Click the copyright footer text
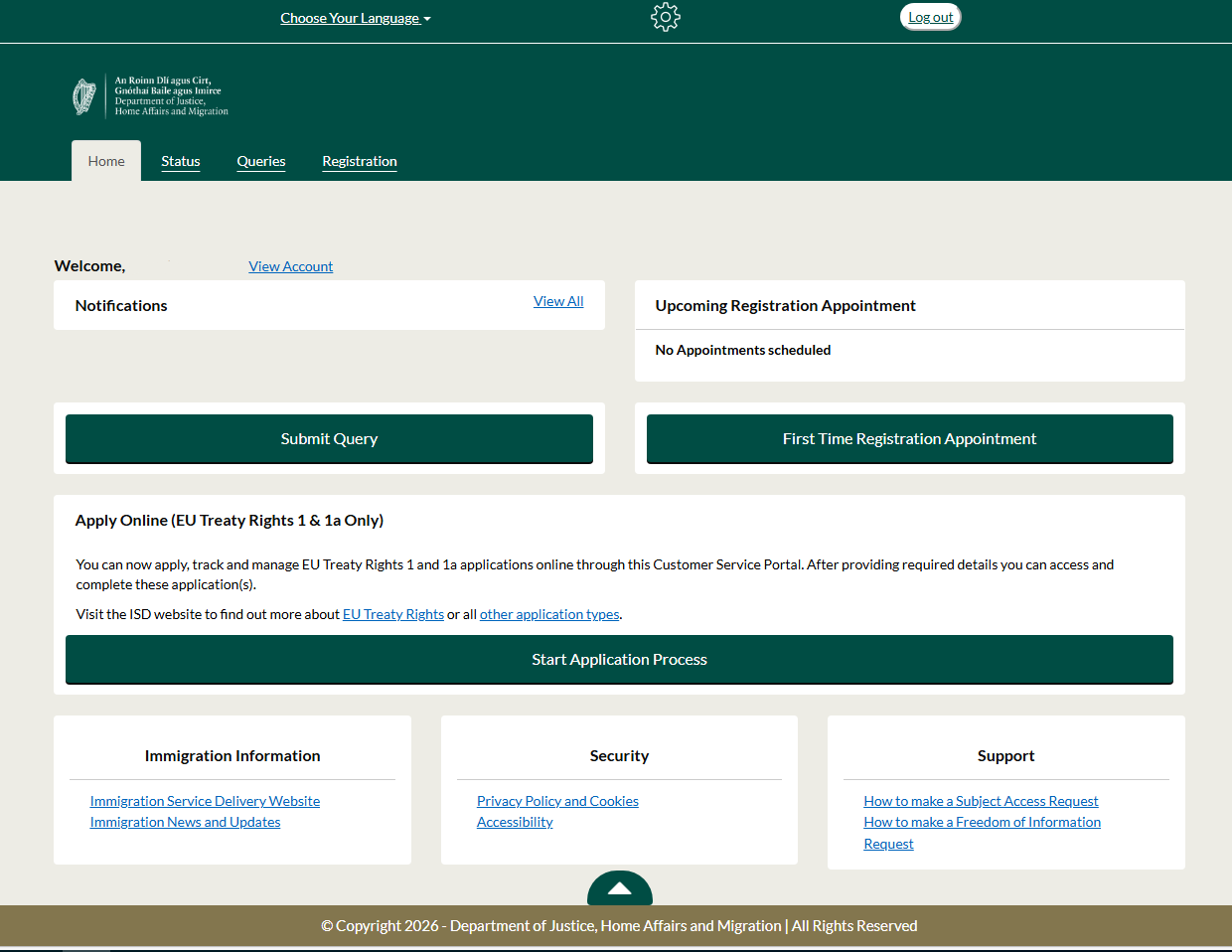This screenshot has width=1232, height=952. (x=619, y=925)
